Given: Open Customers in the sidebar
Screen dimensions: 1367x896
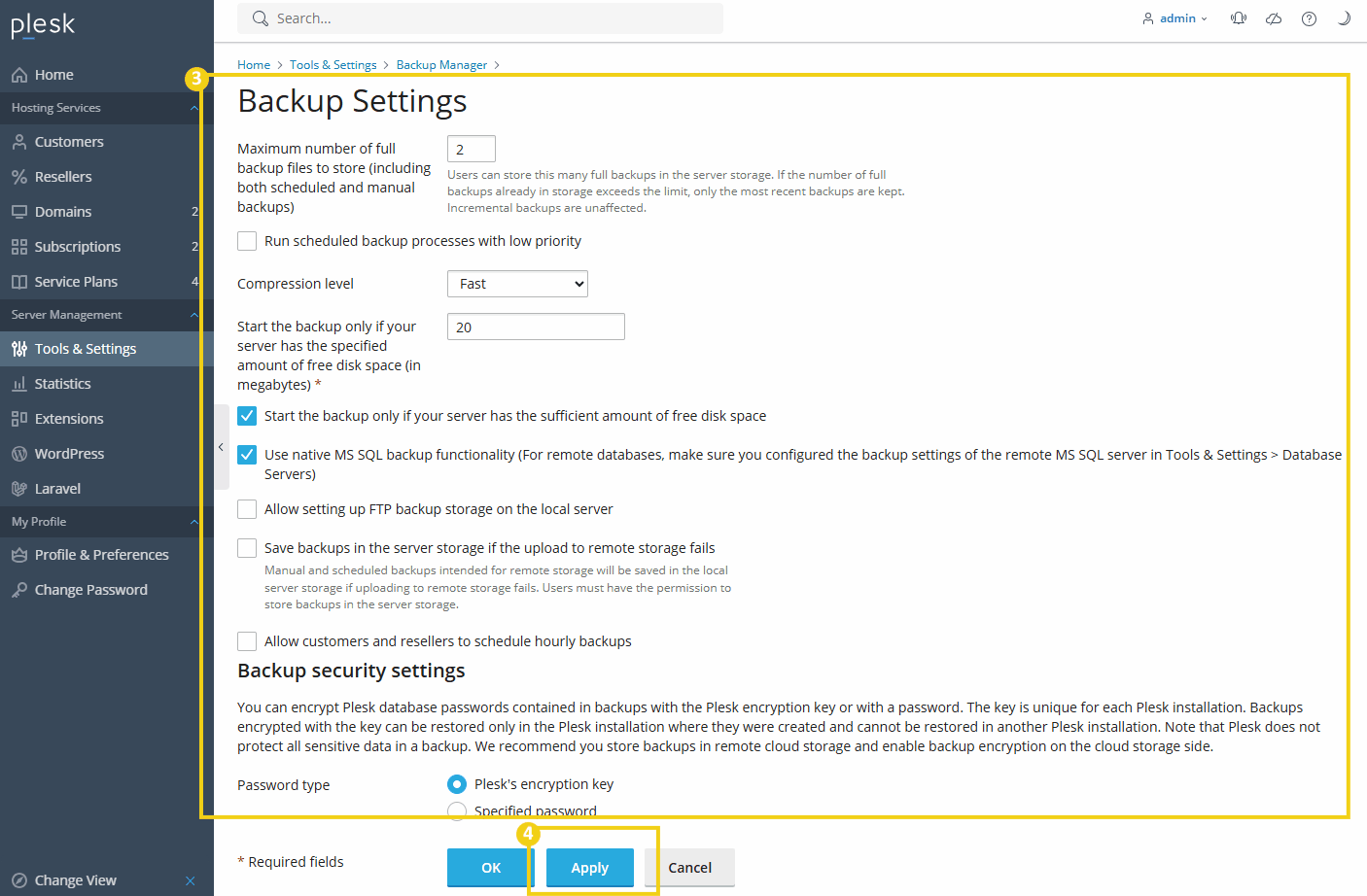Looking at the screenshot, I should (x=69, y=142).
